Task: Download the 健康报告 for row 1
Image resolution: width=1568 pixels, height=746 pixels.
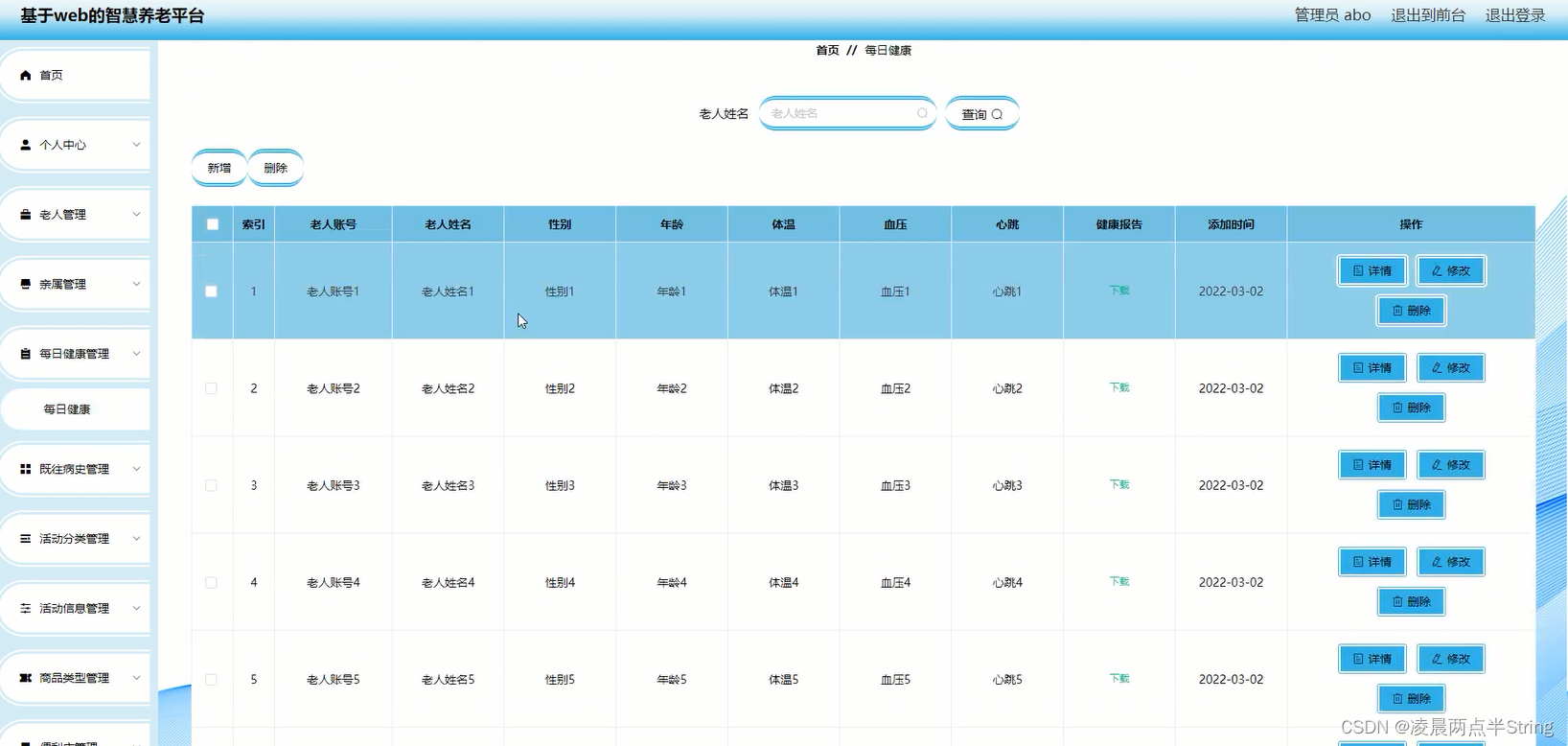Action: tap(1119, 291)
